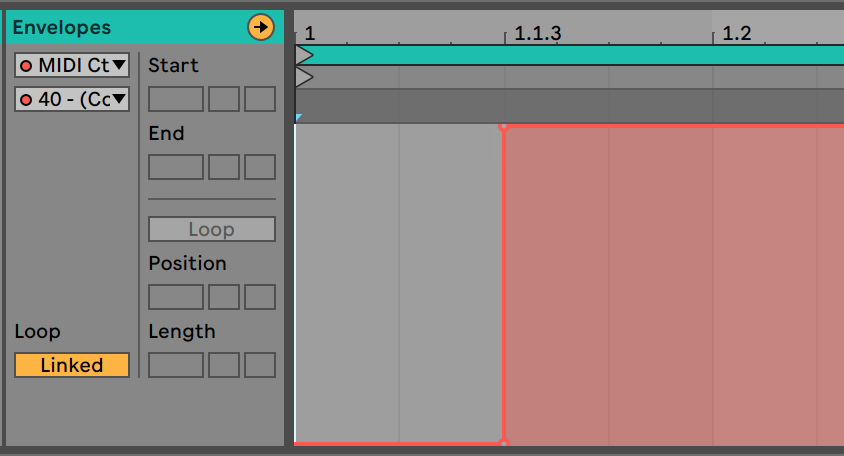Click the 1.1.3 marker on the ruler

537,33
